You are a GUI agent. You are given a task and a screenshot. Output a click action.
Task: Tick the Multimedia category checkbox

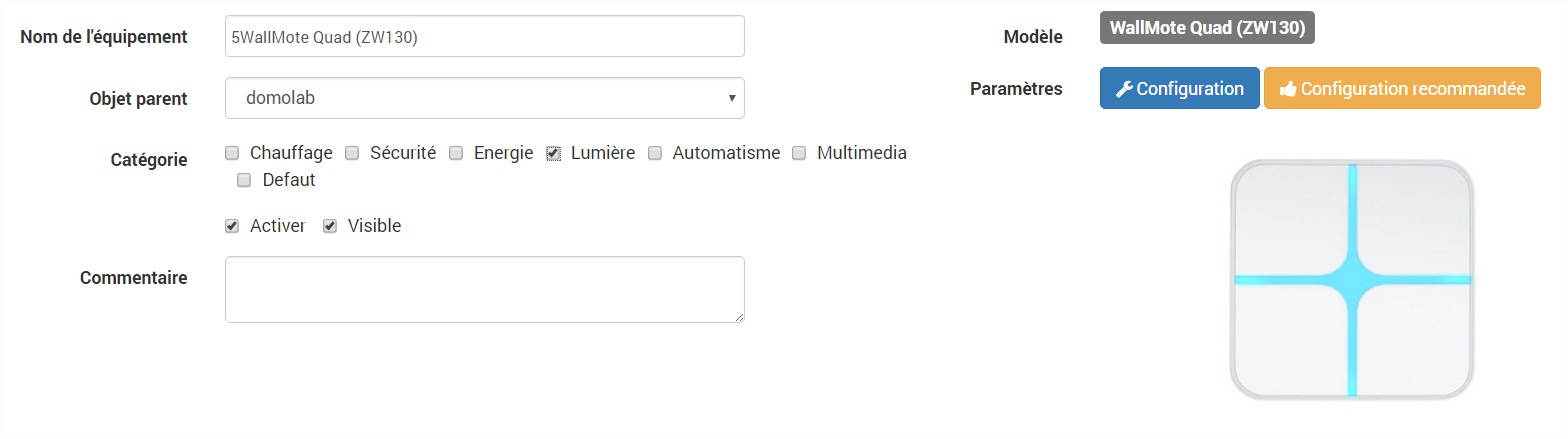tap(799, 153)
